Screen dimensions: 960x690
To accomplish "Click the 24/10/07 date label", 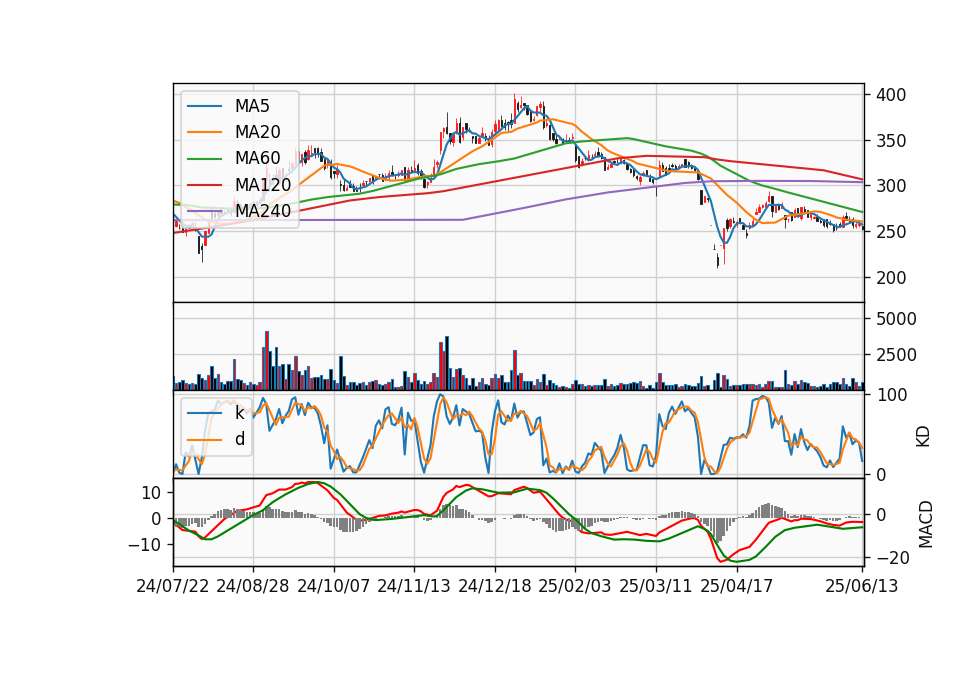I will coord(334,586).
